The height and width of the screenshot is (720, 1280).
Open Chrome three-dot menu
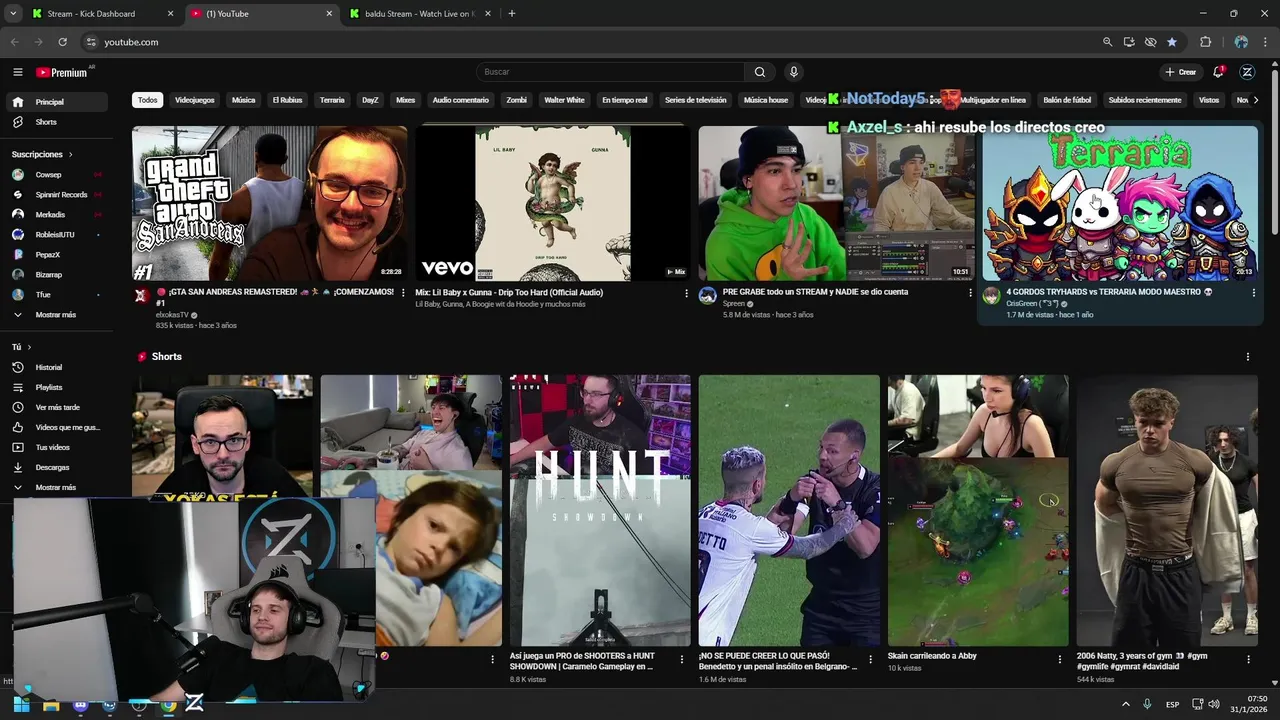(x=1264, y=42)
